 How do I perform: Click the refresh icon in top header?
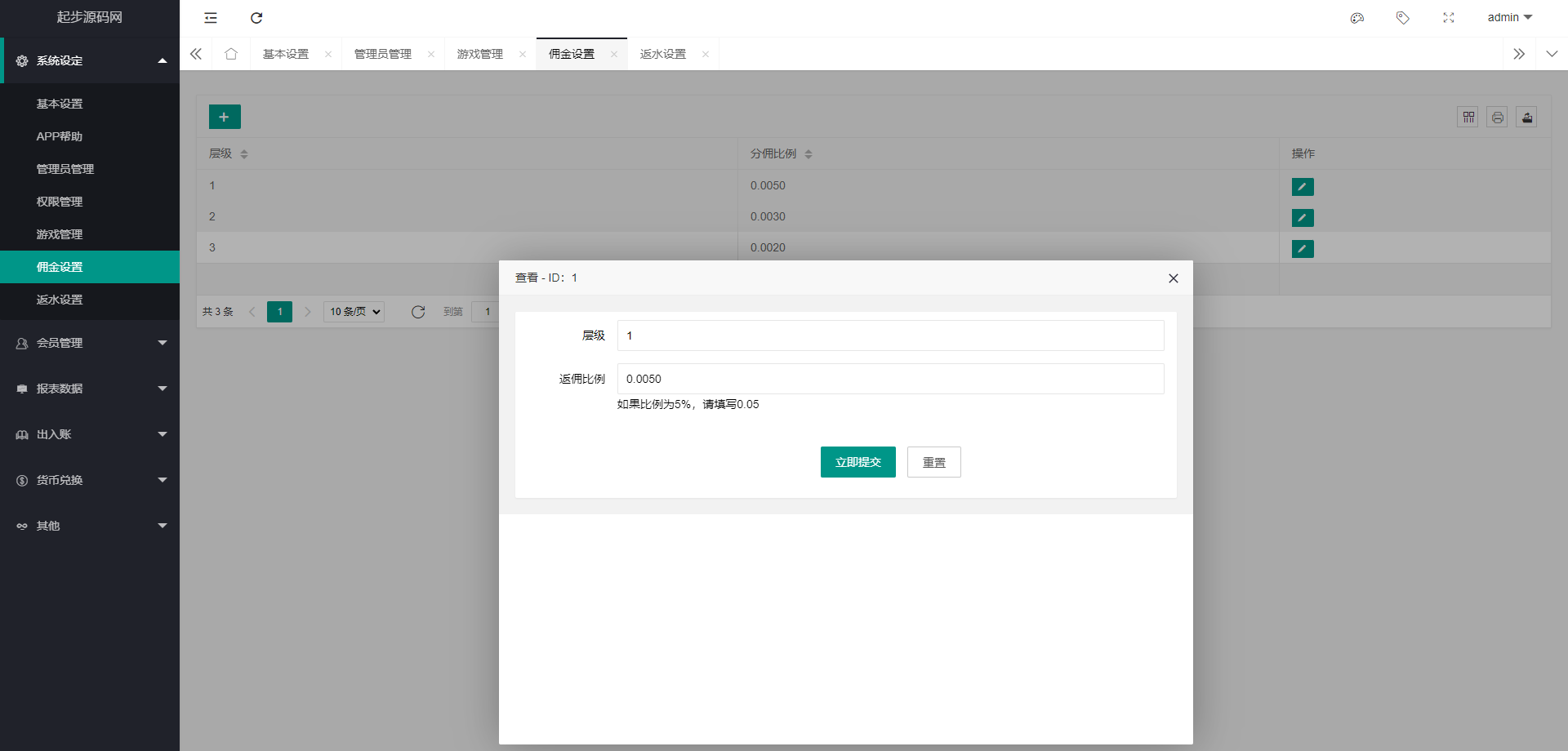point(256,18)
